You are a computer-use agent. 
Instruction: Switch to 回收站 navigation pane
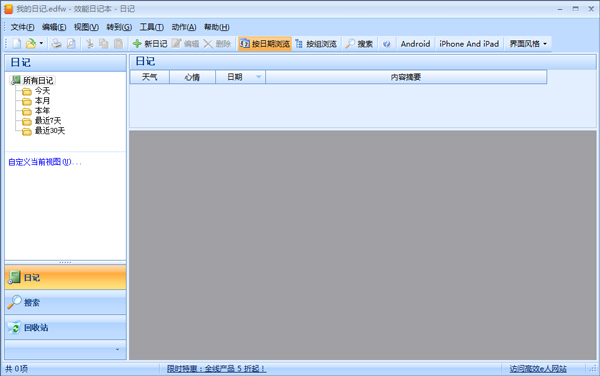click(x=65, y=327)
